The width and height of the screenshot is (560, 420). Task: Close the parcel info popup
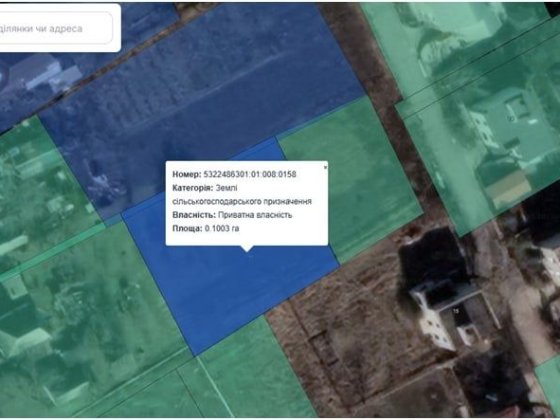tap(325, 167)
